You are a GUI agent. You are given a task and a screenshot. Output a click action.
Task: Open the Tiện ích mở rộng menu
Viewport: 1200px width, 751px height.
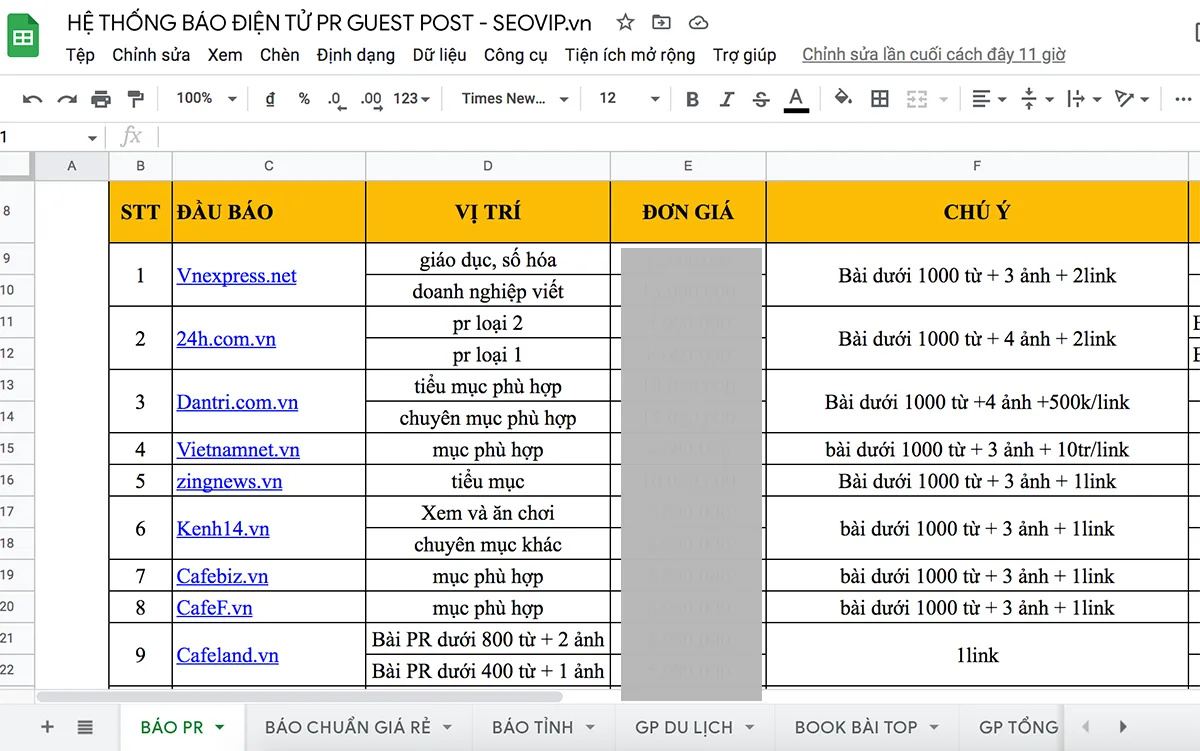point(630,55)
